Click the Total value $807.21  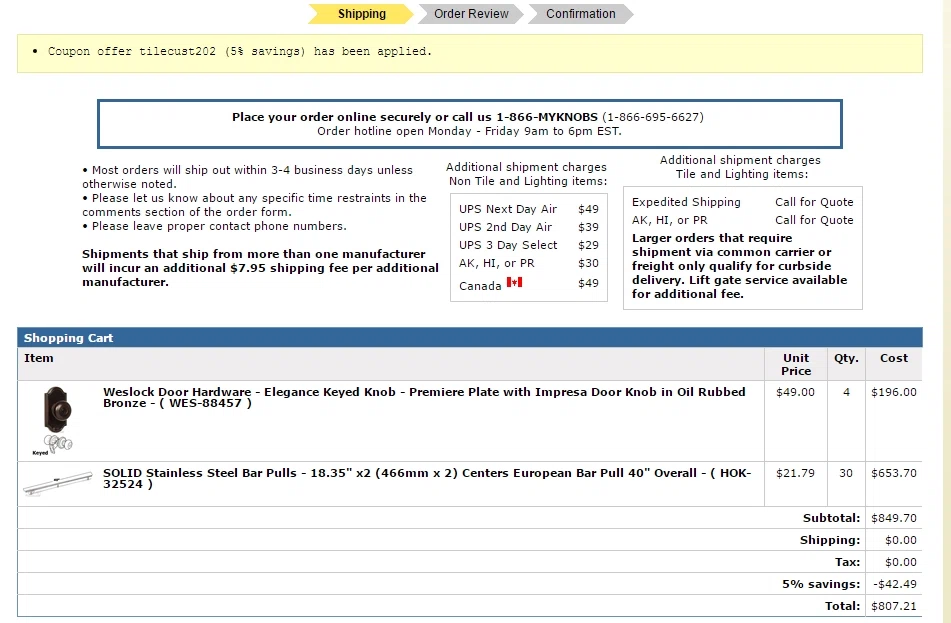pos(894,606)
